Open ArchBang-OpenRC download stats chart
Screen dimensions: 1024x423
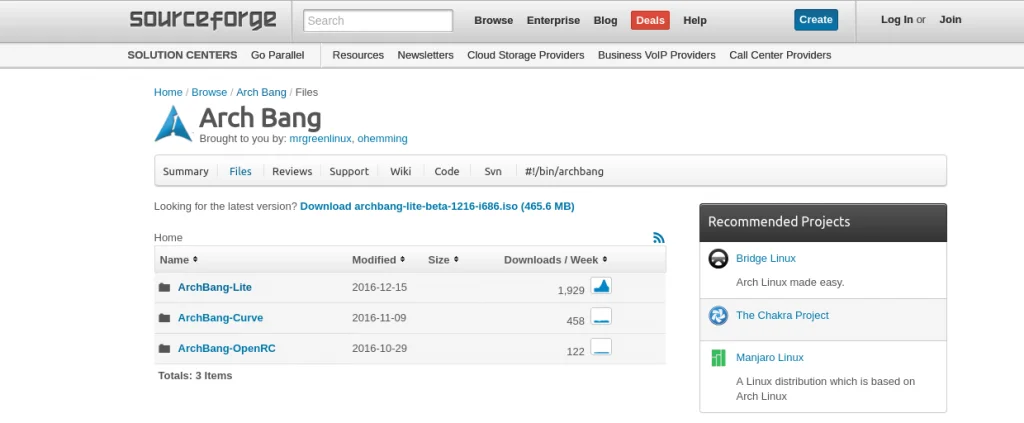601,347
